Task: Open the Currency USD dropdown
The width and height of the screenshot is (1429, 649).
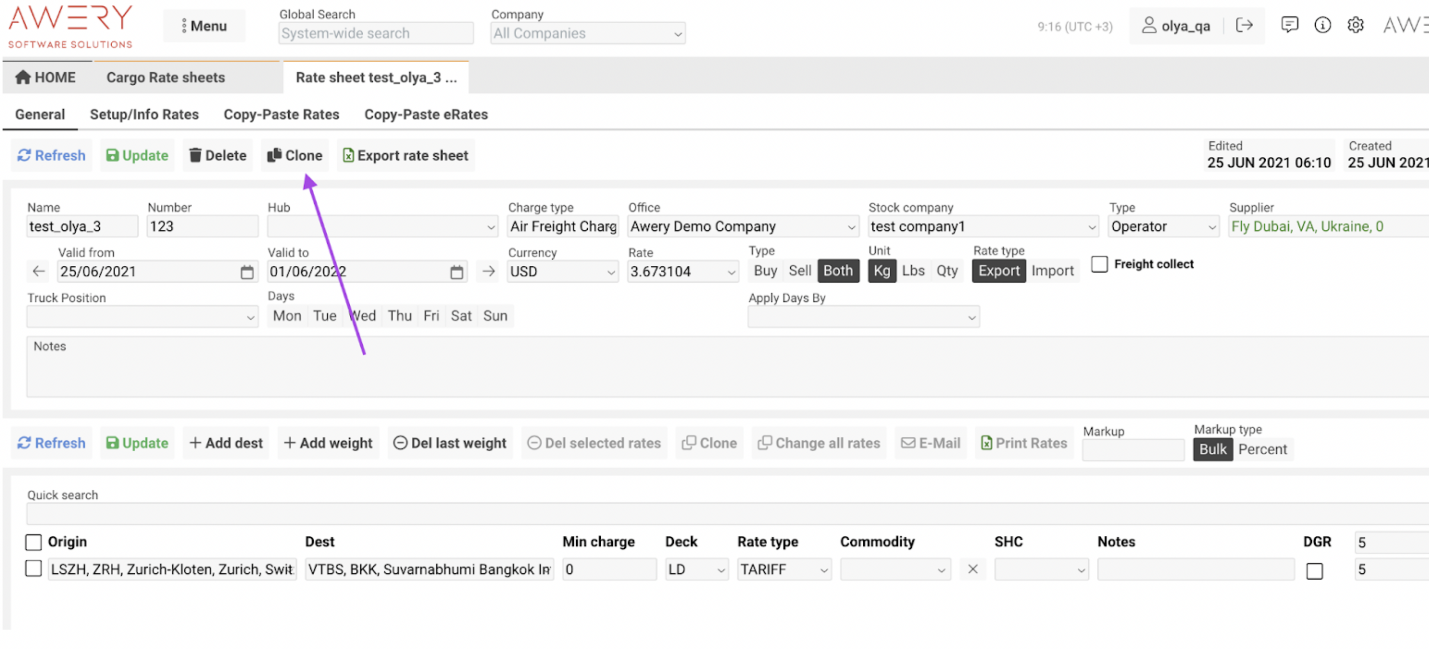Action: [x=562, y=271]
